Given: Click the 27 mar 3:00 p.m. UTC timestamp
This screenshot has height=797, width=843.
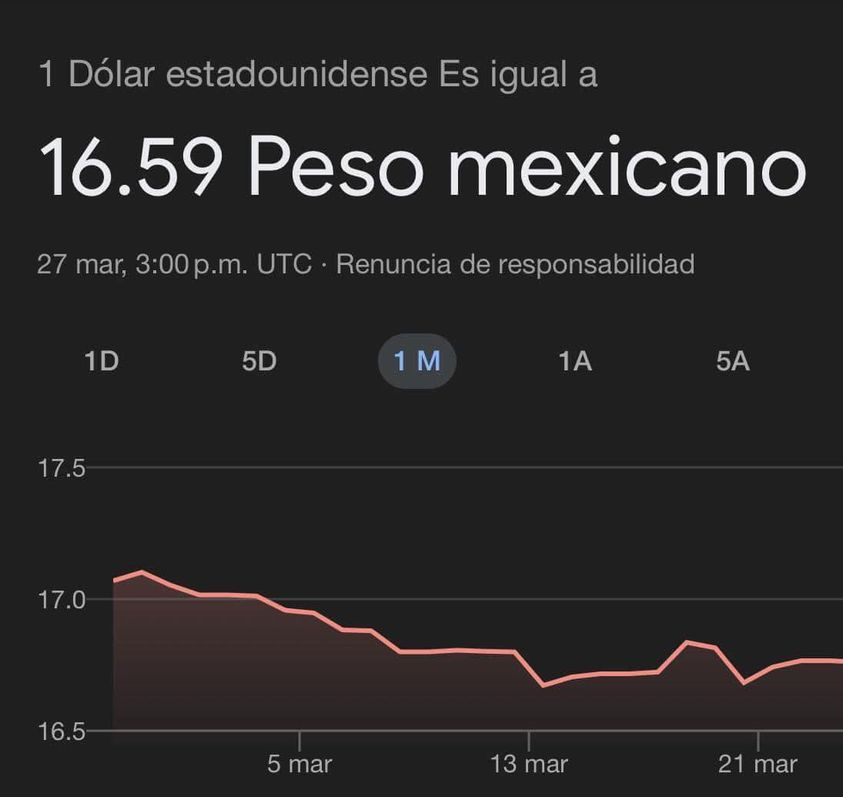Looking at the screenshot, I should 174,265.
